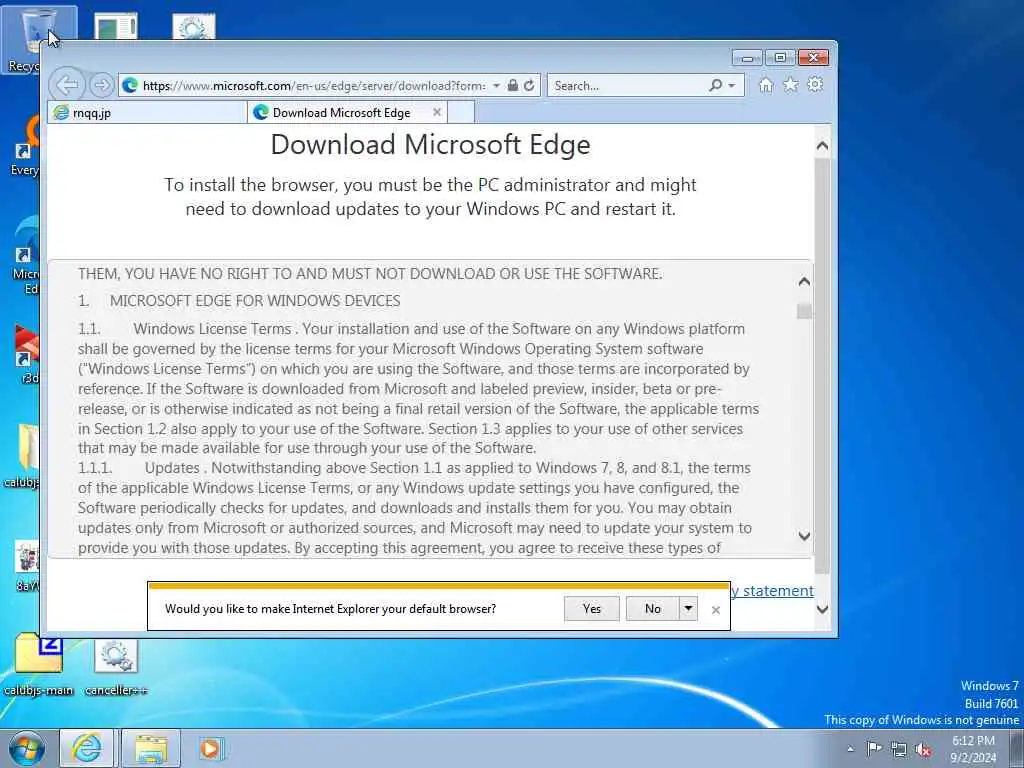Expand the search provider dropdown arrow
The height and width of the screenshot is (768, 1024).
(731, 86)
